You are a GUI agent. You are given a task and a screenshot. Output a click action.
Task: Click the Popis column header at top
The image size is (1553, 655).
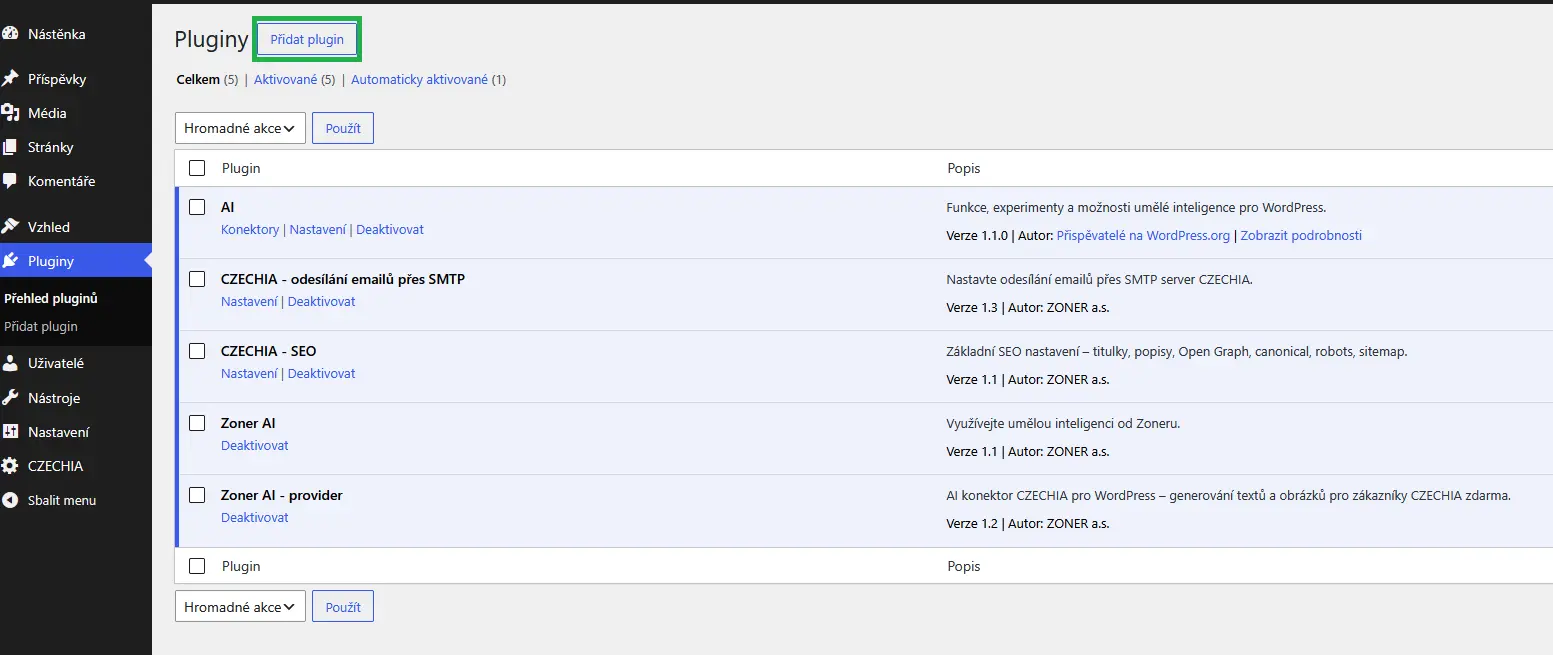(x=964, y=168)
